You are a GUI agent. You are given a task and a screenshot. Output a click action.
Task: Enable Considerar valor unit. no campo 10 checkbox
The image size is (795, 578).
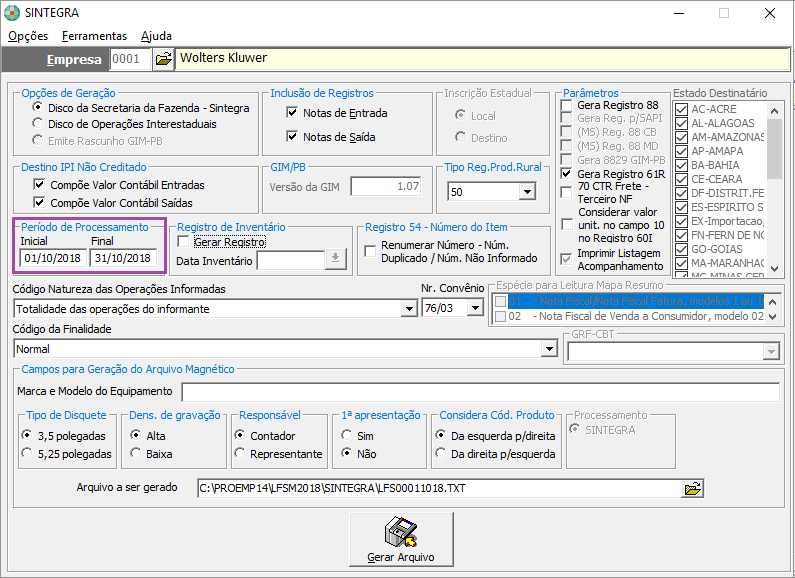click(x=567, y=225)
